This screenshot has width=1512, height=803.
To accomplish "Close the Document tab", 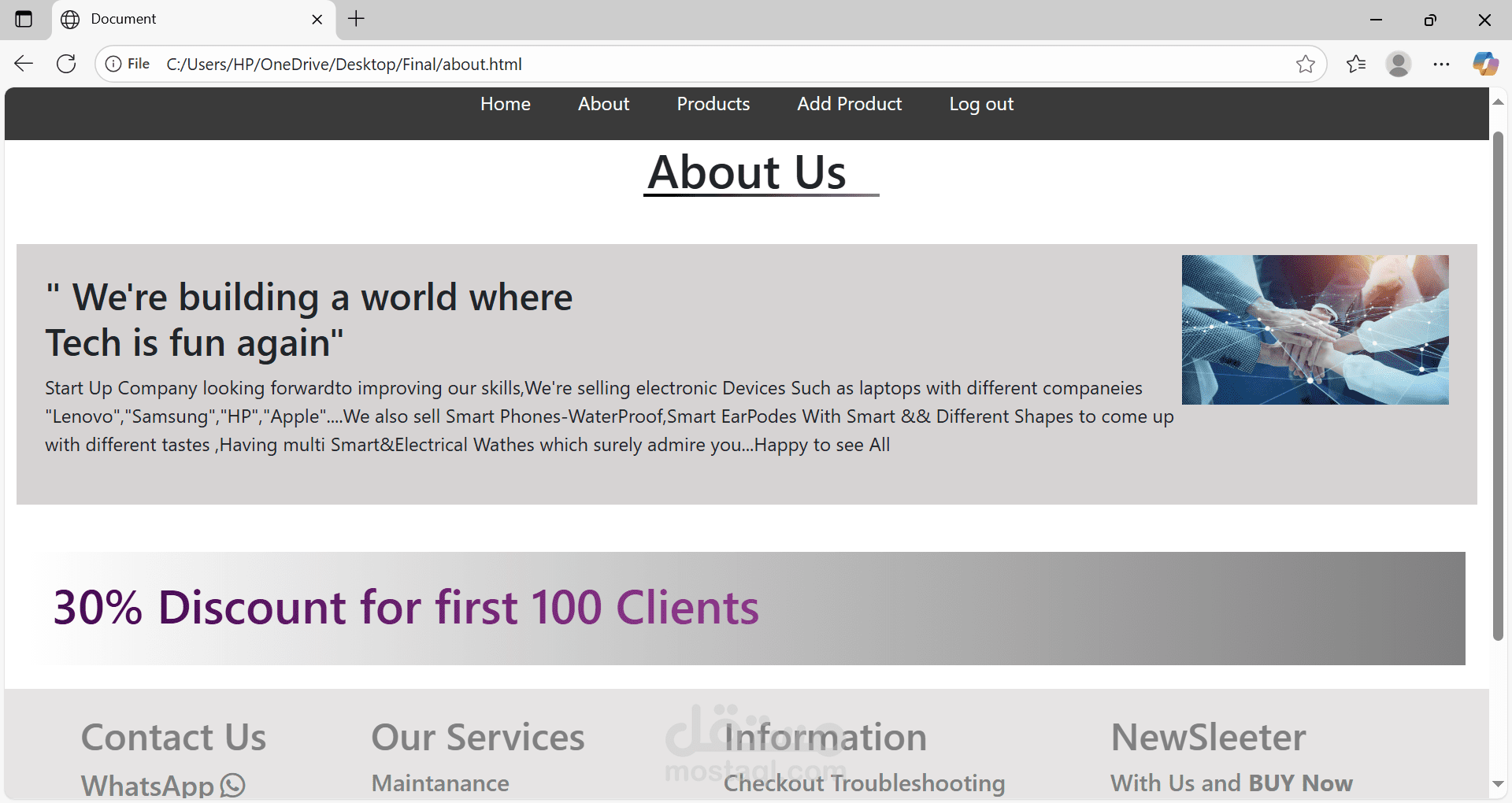I will click(x=317, y=19).
